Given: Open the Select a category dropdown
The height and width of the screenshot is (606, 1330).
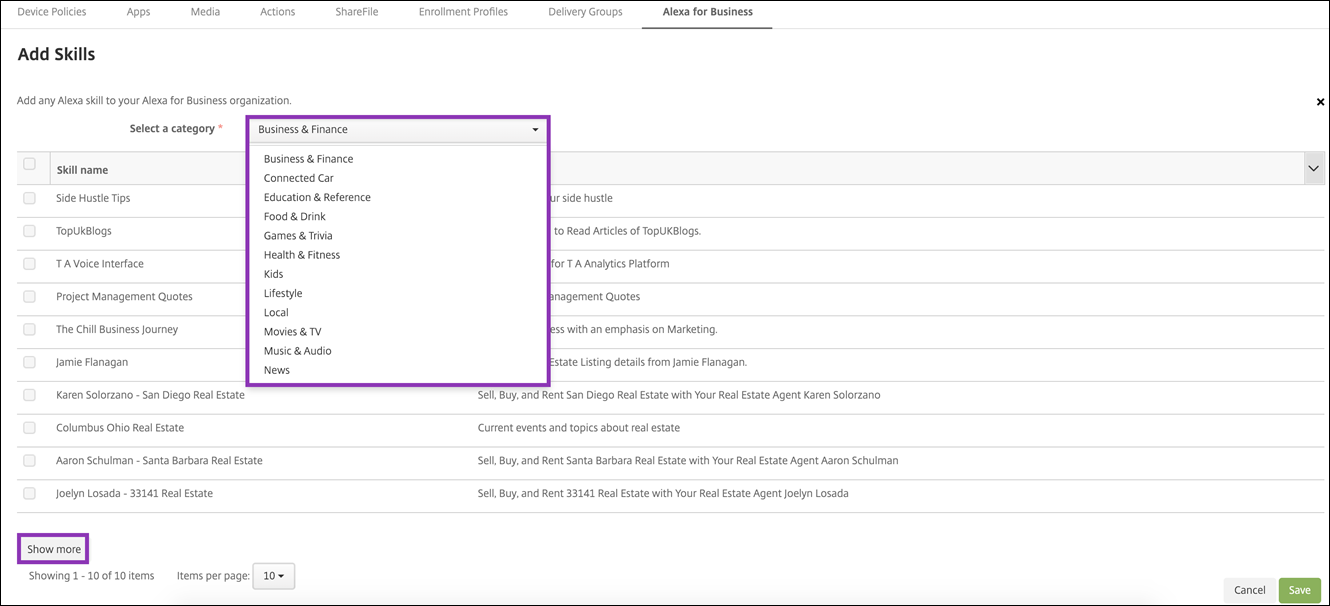Looking at the screenshot, I should coord(397,129).
